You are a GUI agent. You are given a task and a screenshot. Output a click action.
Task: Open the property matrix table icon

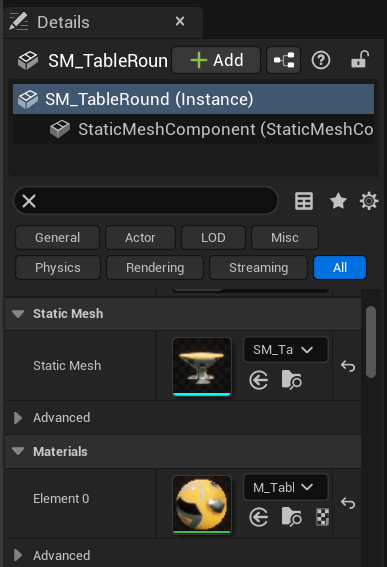coord(304,201)
